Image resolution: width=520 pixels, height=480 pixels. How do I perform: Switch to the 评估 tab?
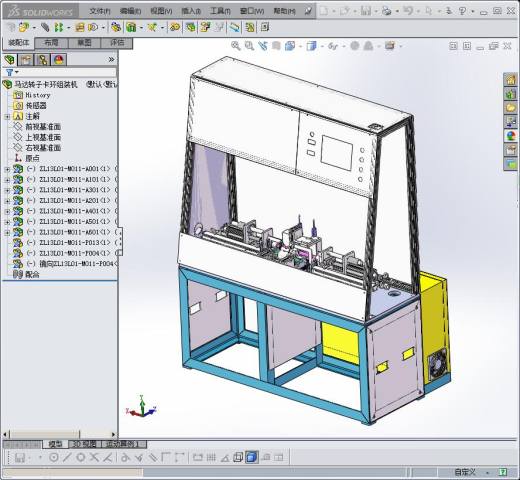[117, 43]
